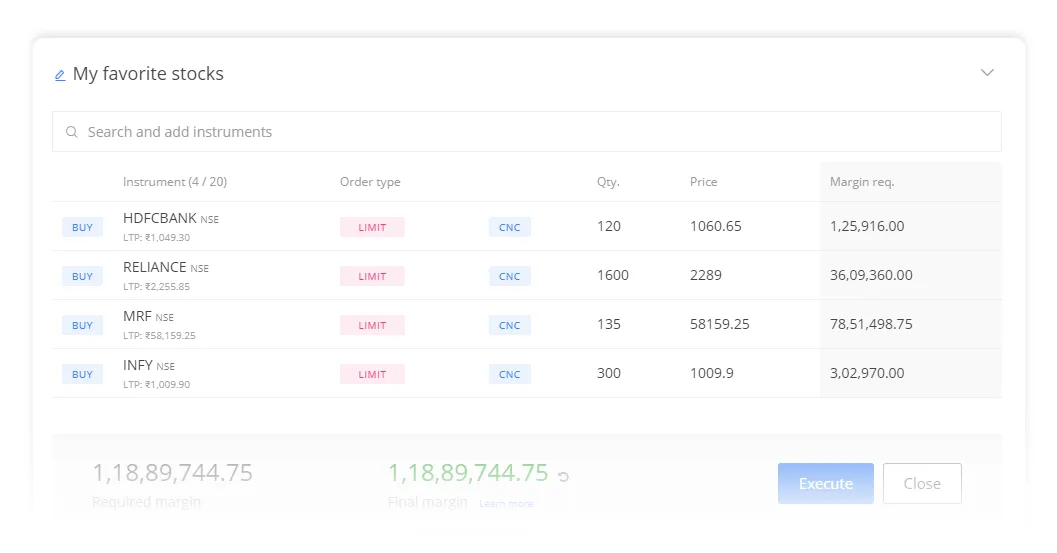Click the Execute button
This screenshot has width=1057, height=553.
826,484
